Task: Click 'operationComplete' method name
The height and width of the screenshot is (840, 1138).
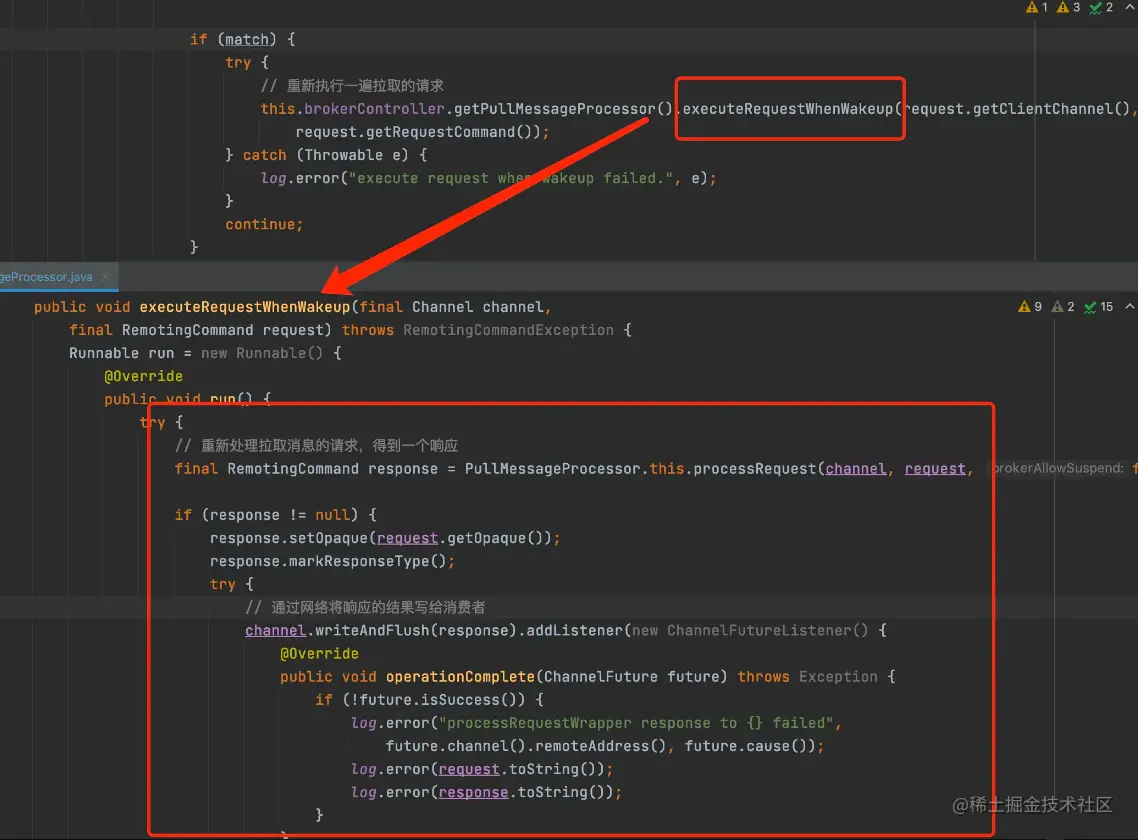Action: [460, 677]
